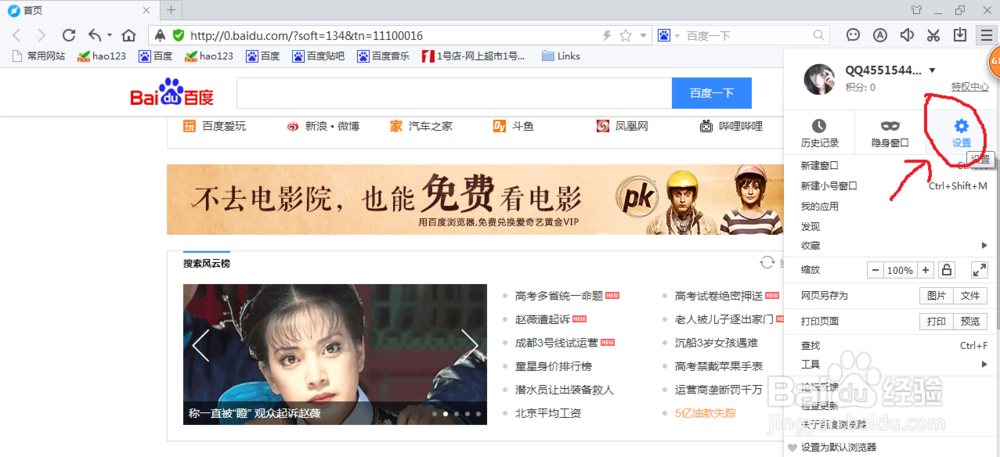This screenshot has height=457, width=1000.
Task: Reload the page with refresh icon
Action: point(68,35)
